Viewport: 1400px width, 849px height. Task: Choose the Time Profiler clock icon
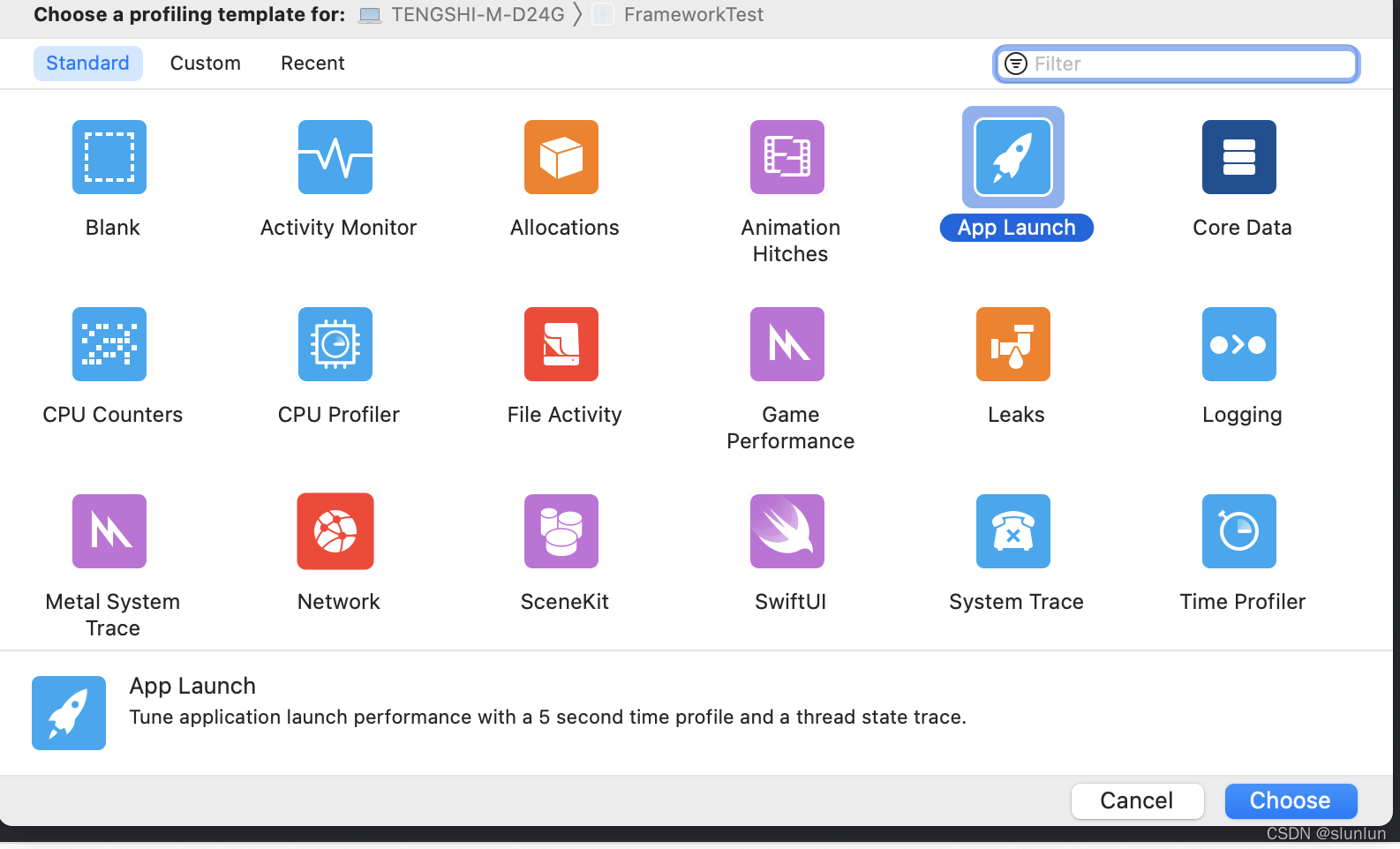(x=1239, y=531)
